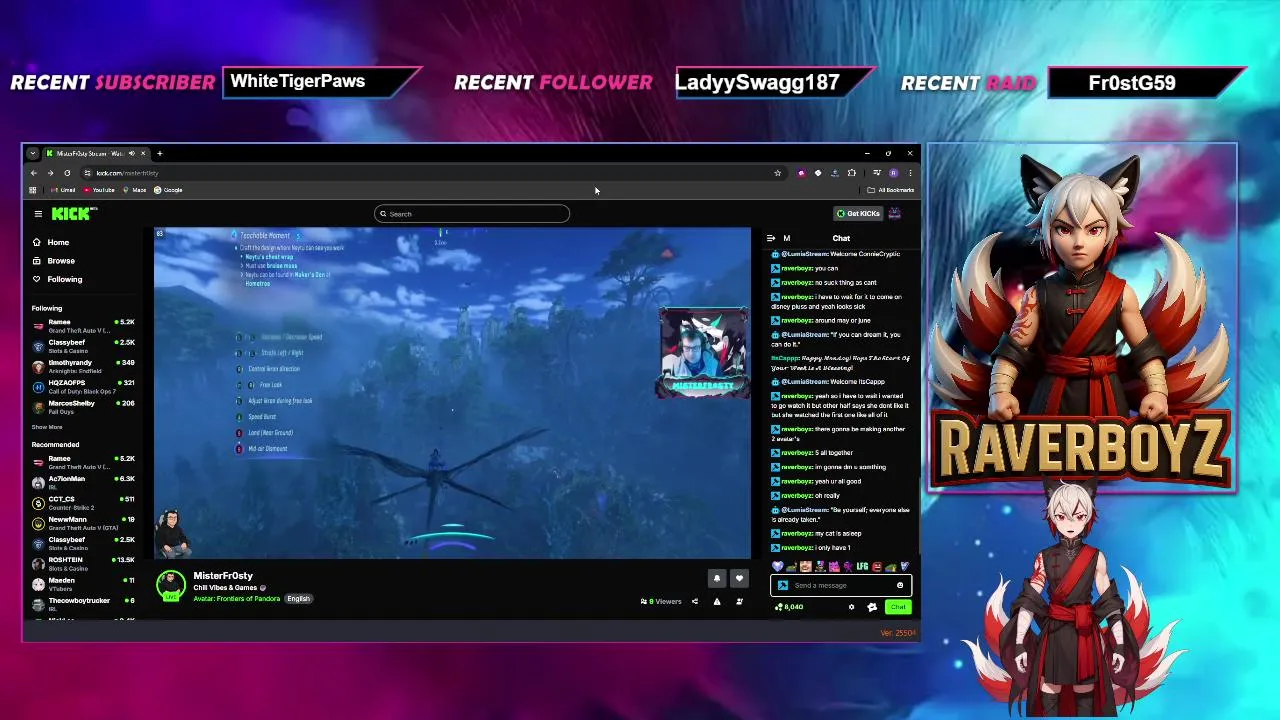Screen dimensions: 1280x720
Task: Open Thecowboytrucker recommended channel
Action: pos(84,603)
